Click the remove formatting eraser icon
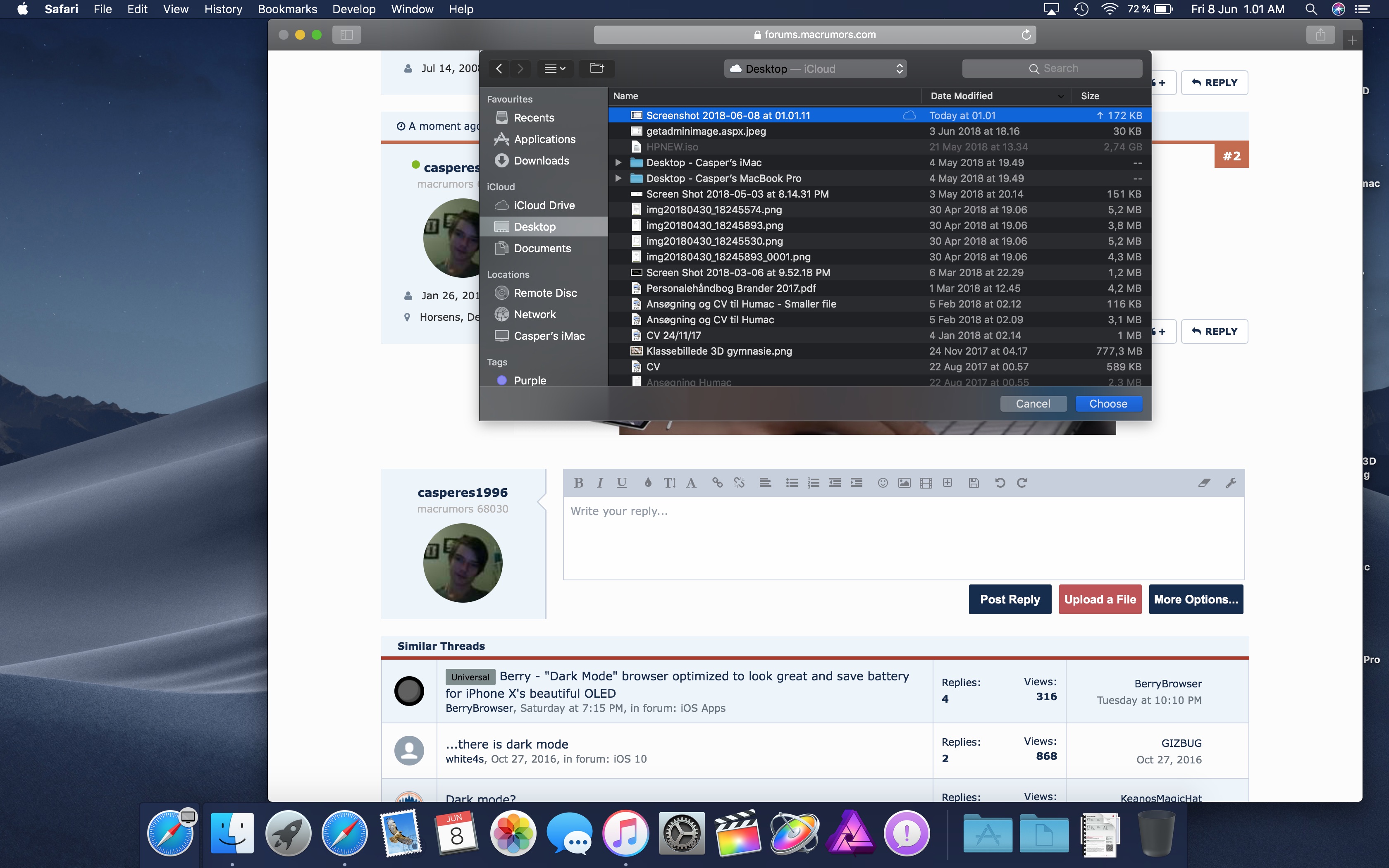The height and width of the screenshot is (868, 1389). pyautogui.click(x=1204, y=483)
